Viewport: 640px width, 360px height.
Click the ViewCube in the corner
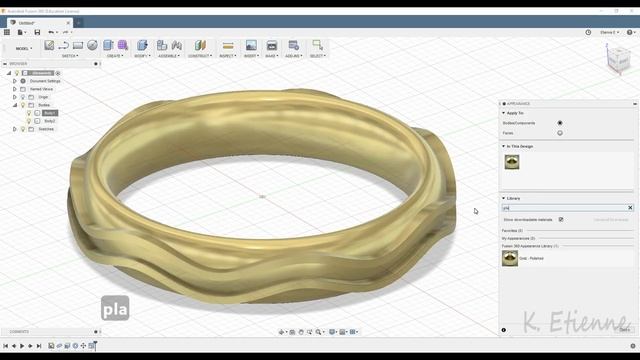pyautogui.click(x=618, y=60)
